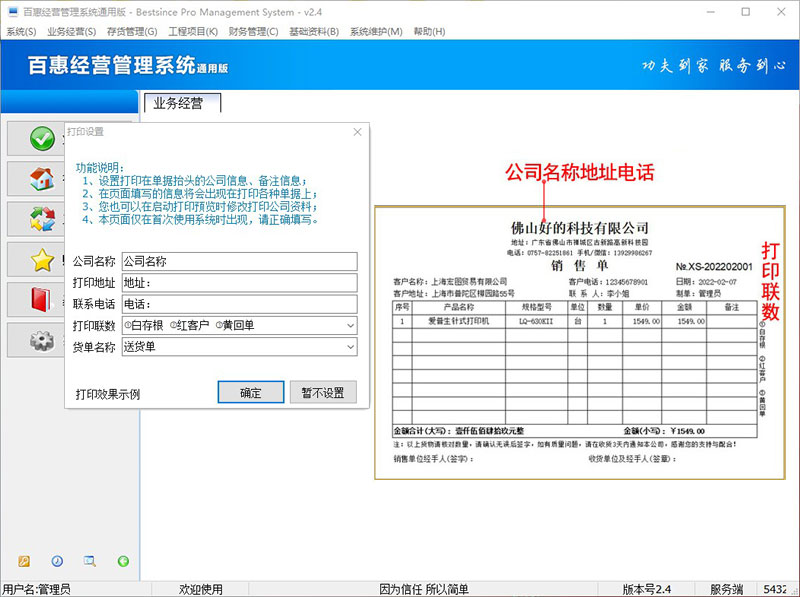This screenshot has height=597, width=800.
Task: Click 欢迎使用 in status bar
Action: [x=201, y=589]
